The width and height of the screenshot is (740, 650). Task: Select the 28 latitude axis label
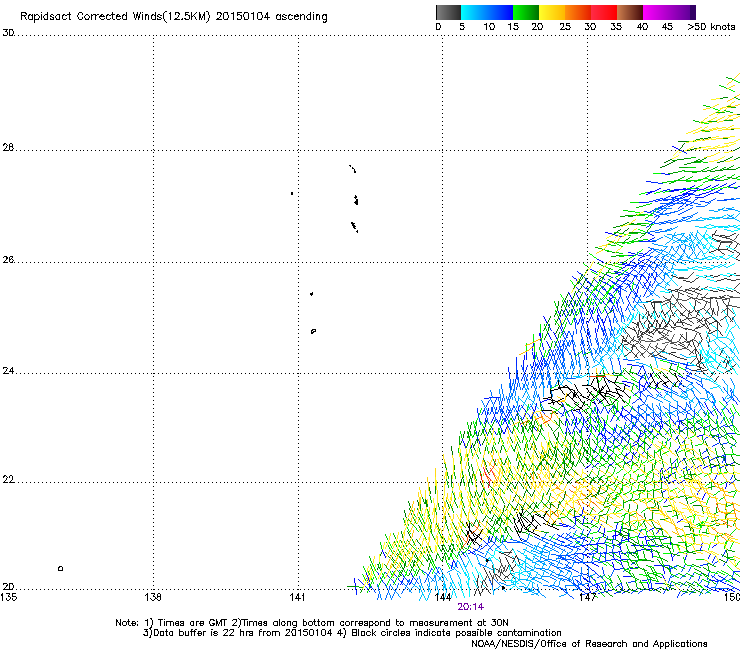(8, 147)
